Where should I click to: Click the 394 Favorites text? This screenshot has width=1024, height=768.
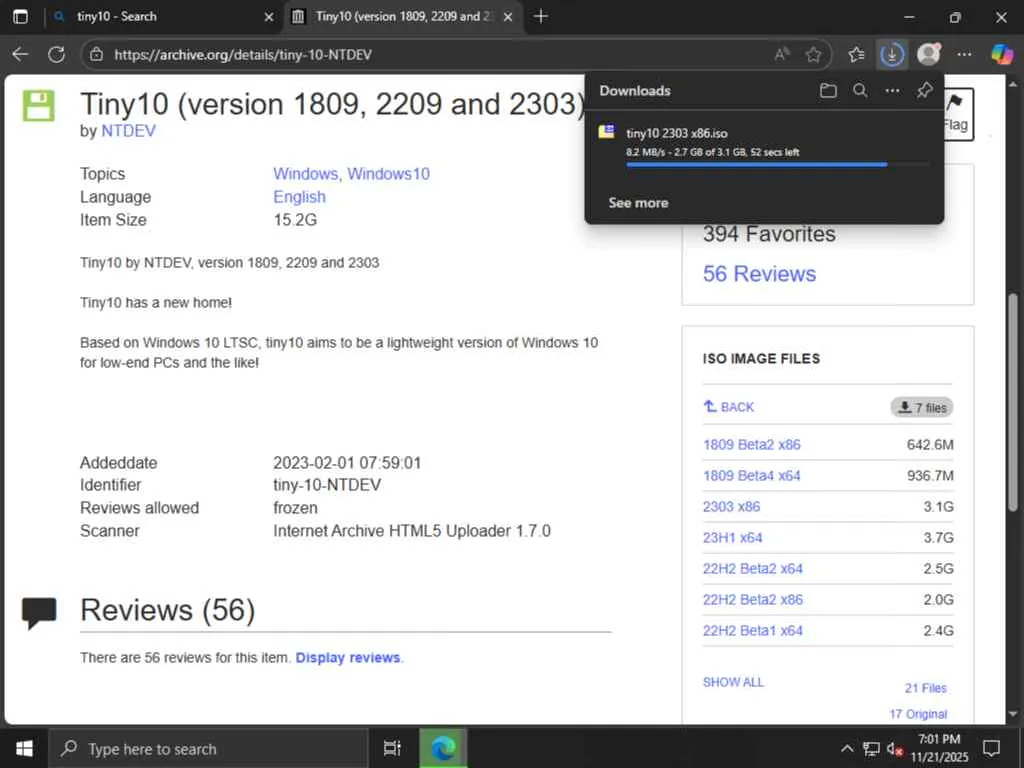[769, 234]
